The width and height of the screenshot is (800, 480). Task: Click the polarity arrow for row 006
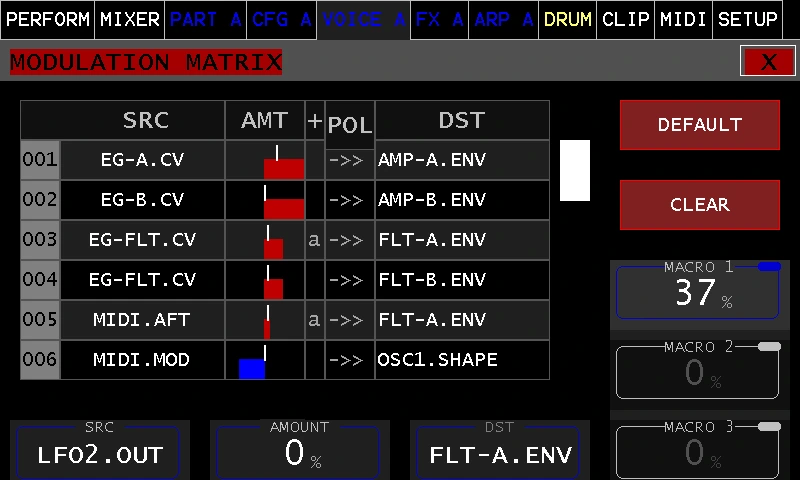point(346,360)
